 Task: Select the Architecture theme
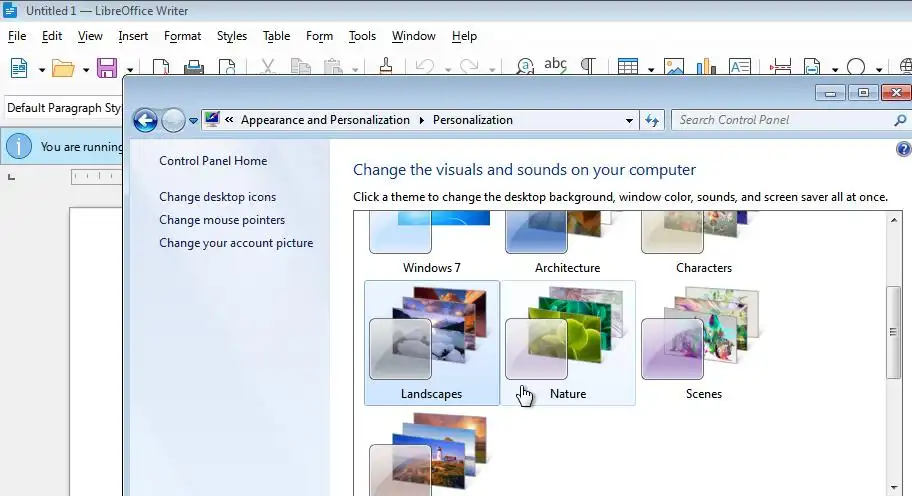(x=568, y=244)
